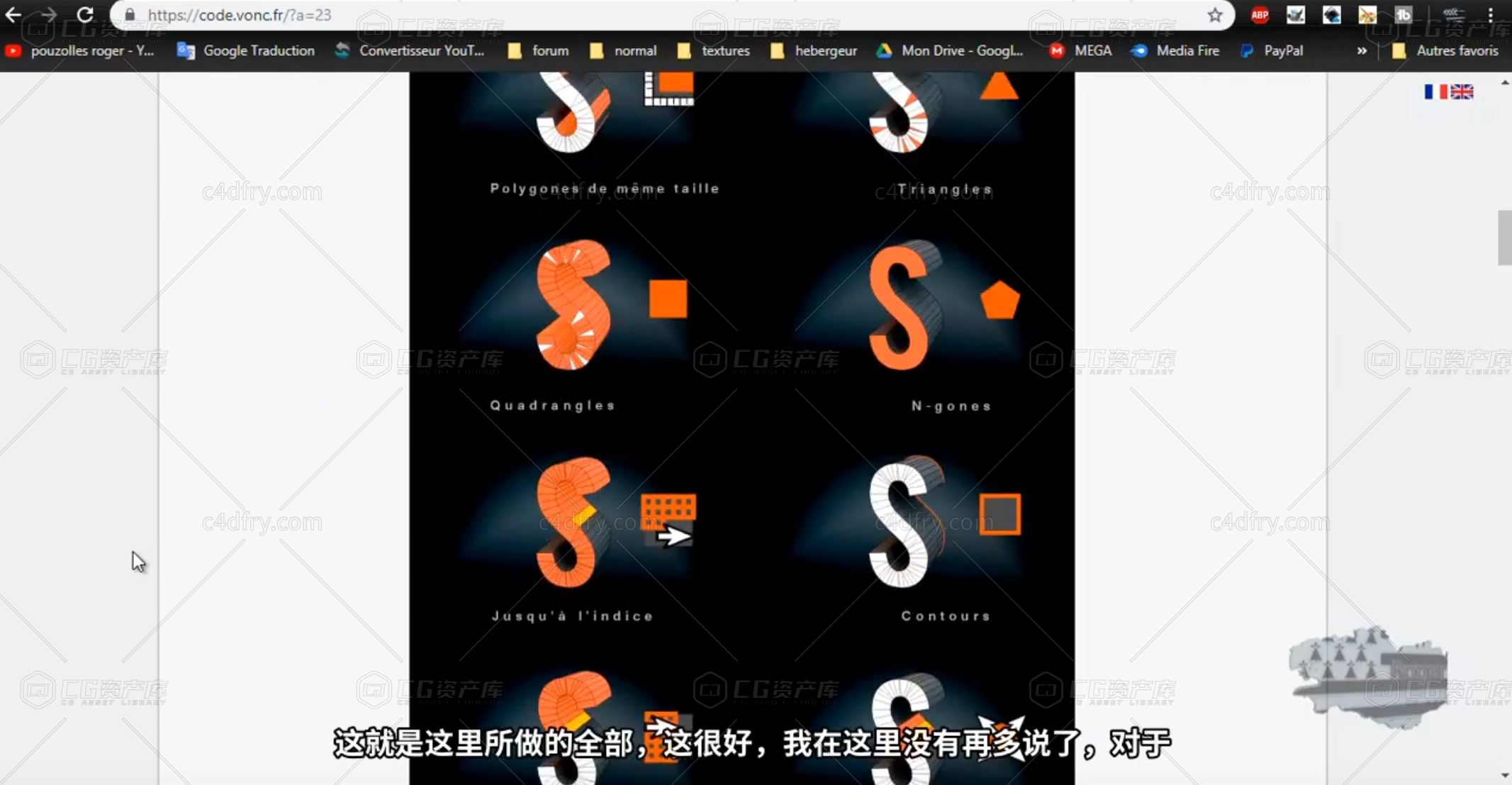
Task: Click the 'Quadrangles' caption
Action: pos(553,406)
